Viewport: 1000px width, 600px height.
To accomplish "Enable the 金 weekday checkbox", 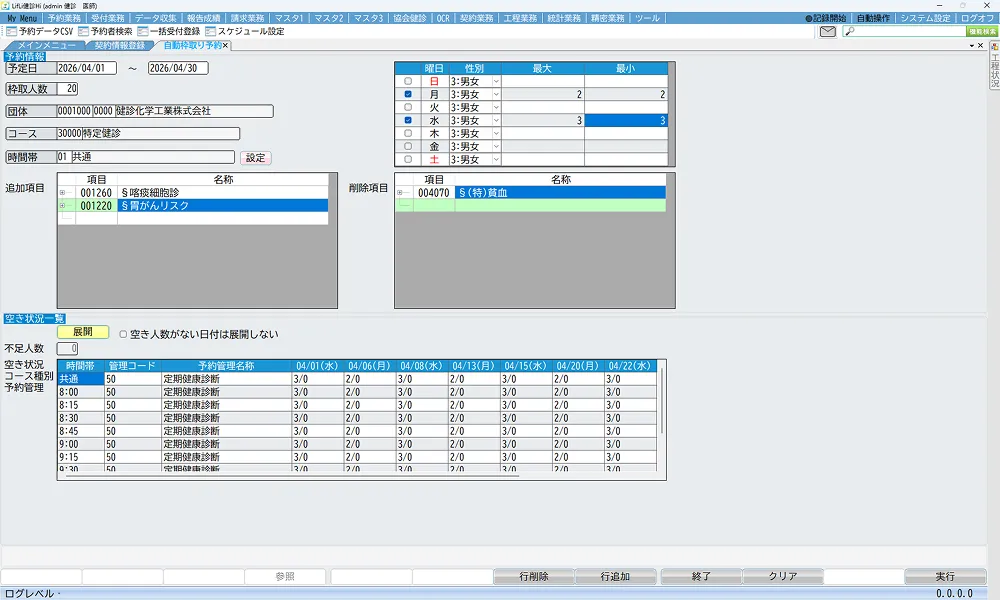I will 408,146.
